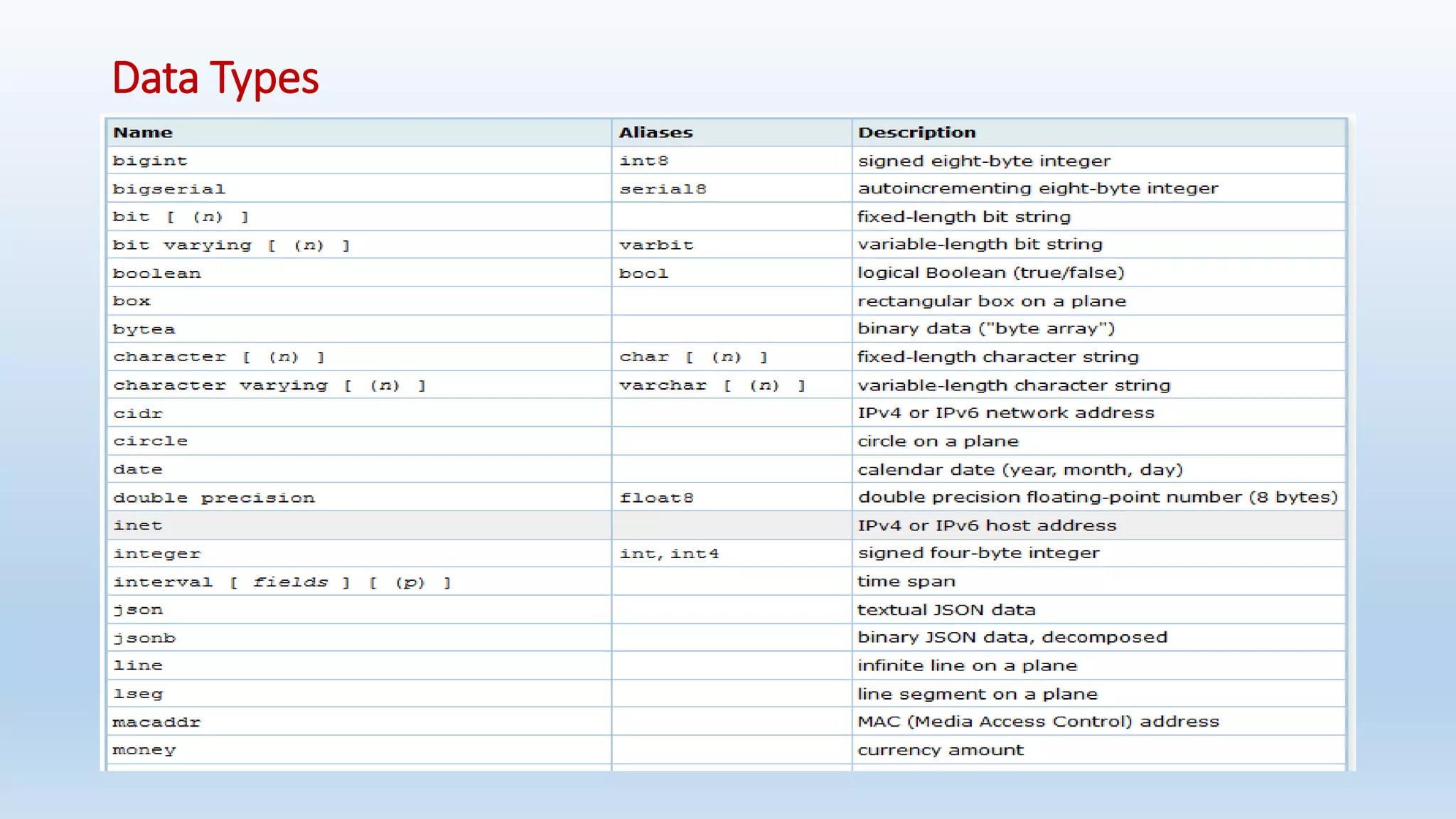Click 'double precision floating-point number (8 bytes)' description
This screenshot has height=819, width=1456.
[1098, 497]
